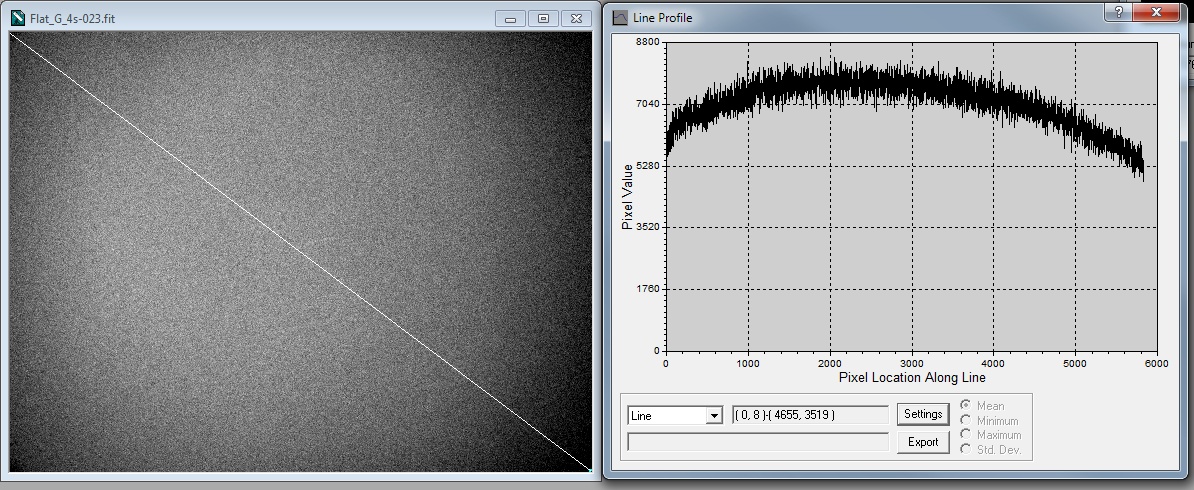1194x490 pixels.
Task: Select the Maximum radio button
Action: tap(966, 435)
